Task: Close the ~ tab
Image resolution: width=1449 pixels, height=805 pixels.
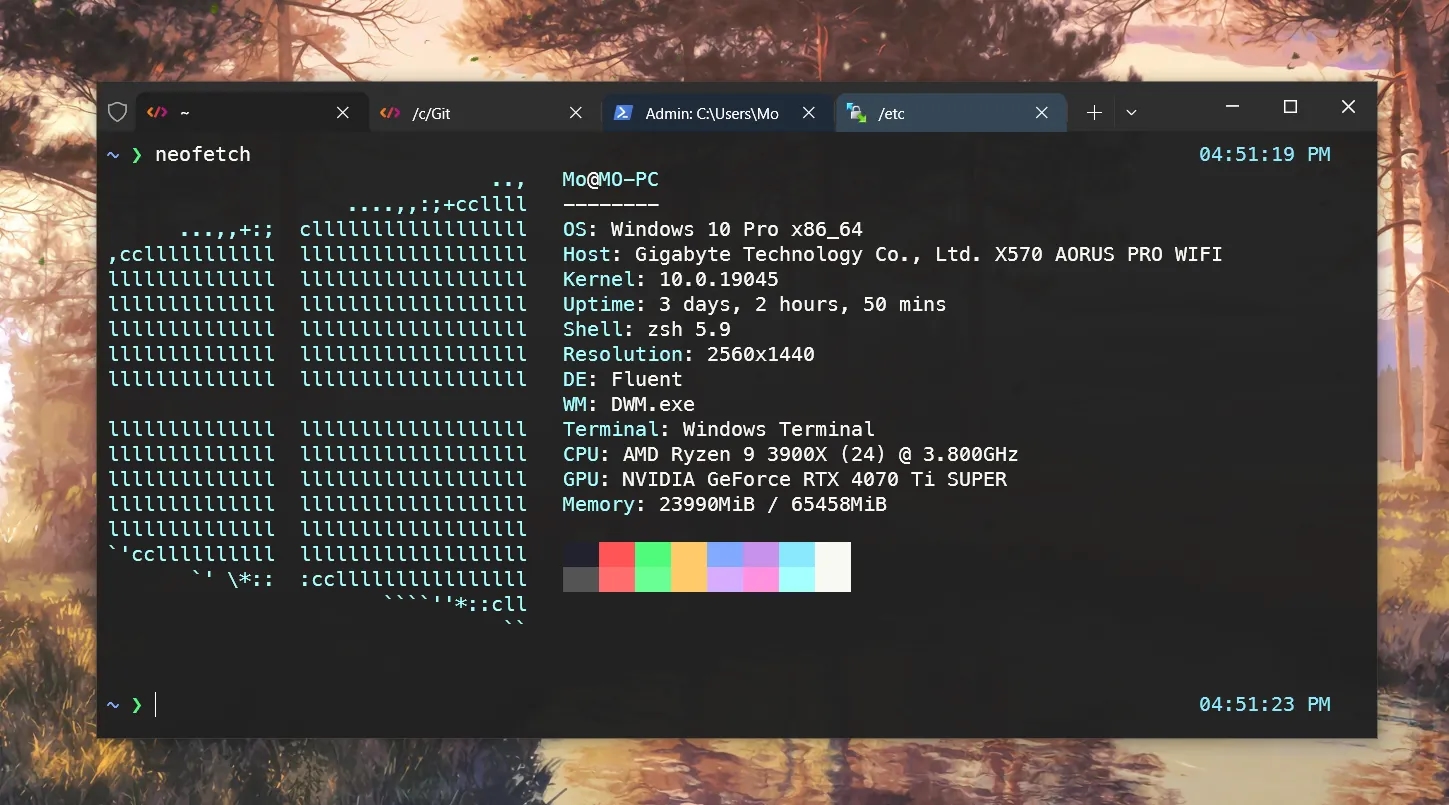Action: coord(343,113)
